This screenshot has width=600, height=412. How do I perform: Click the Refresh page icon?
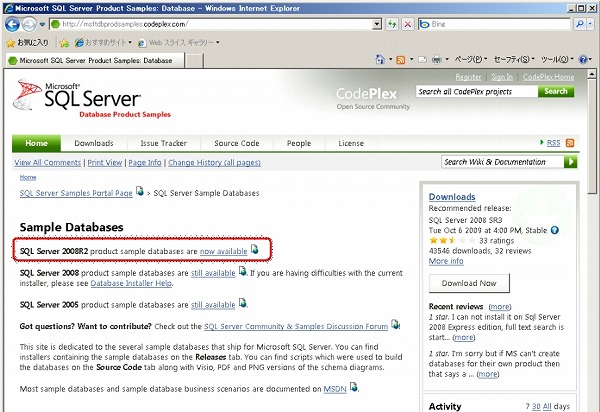[392, 24]
